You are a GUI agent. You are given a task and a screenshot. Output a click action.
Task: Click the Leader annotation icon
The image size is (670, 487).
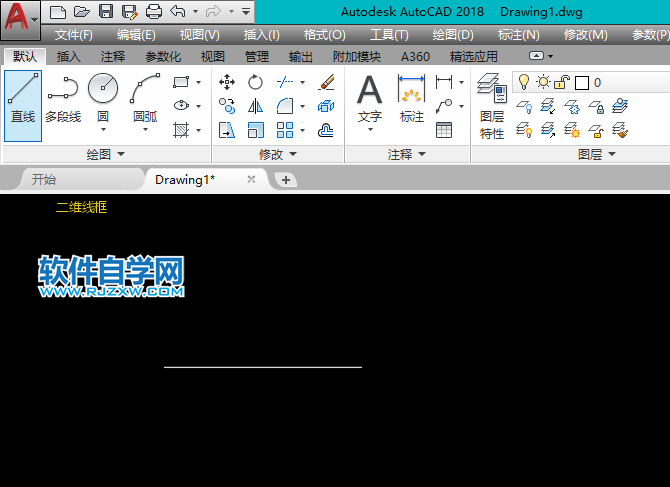tap(444, 106)
